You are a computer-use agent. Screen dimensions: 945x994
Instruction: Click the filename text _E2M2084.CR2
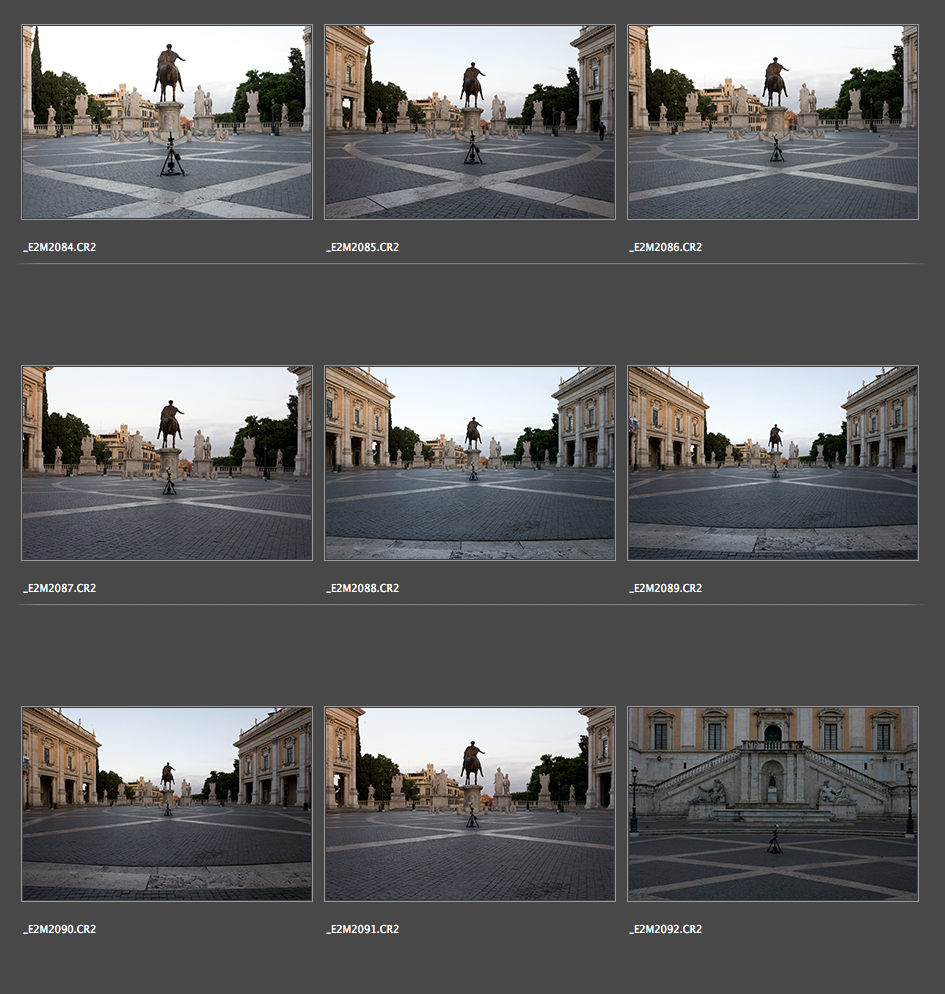coord(60,247)
